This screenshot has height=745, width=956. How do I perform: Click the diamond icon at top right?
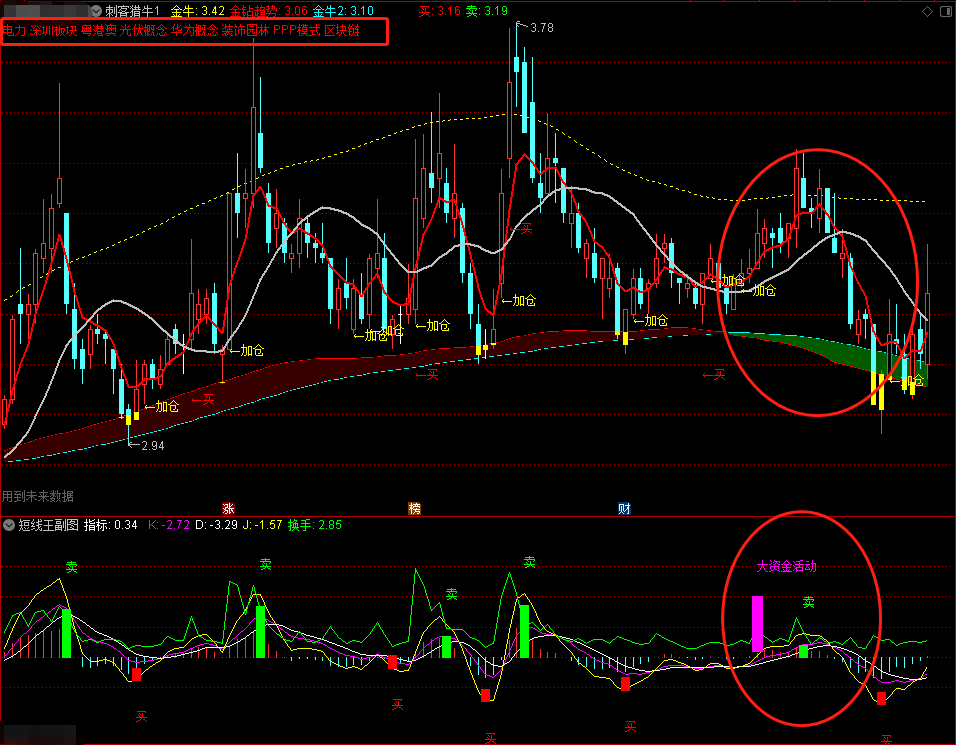(925, 11)
